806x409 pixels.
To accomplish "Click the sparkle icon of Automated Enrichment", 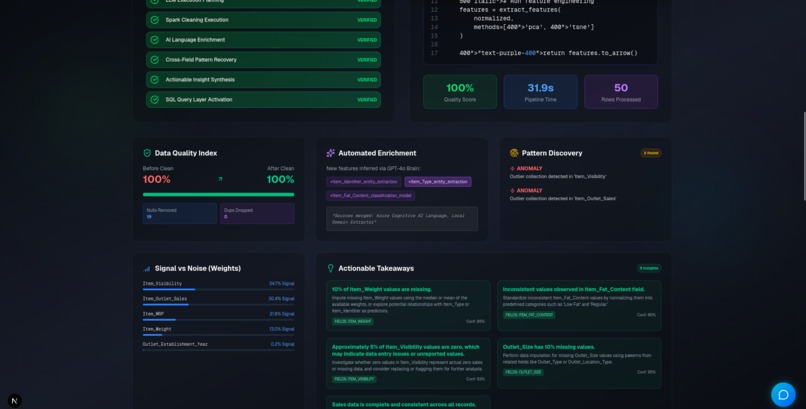I will pos(331,153).
